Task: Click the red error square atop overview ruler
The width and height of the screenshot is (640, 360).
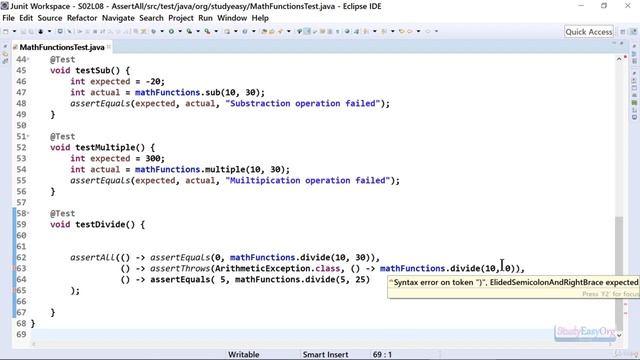Action: coord(625,57)
